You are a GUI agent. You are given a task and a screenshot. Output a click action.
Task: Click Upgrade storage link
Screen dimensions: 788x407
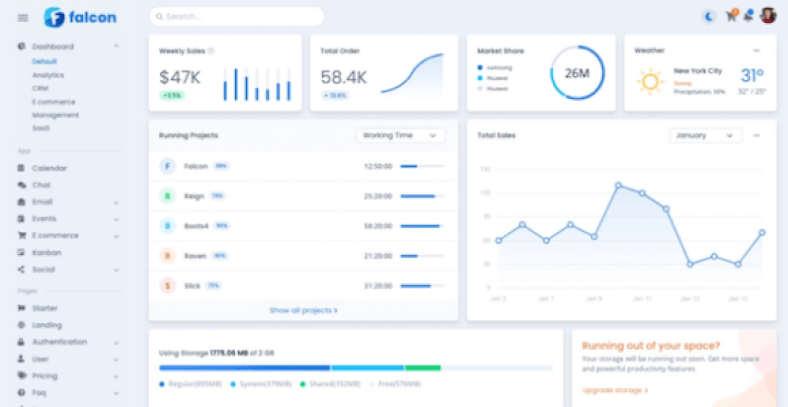615,390
